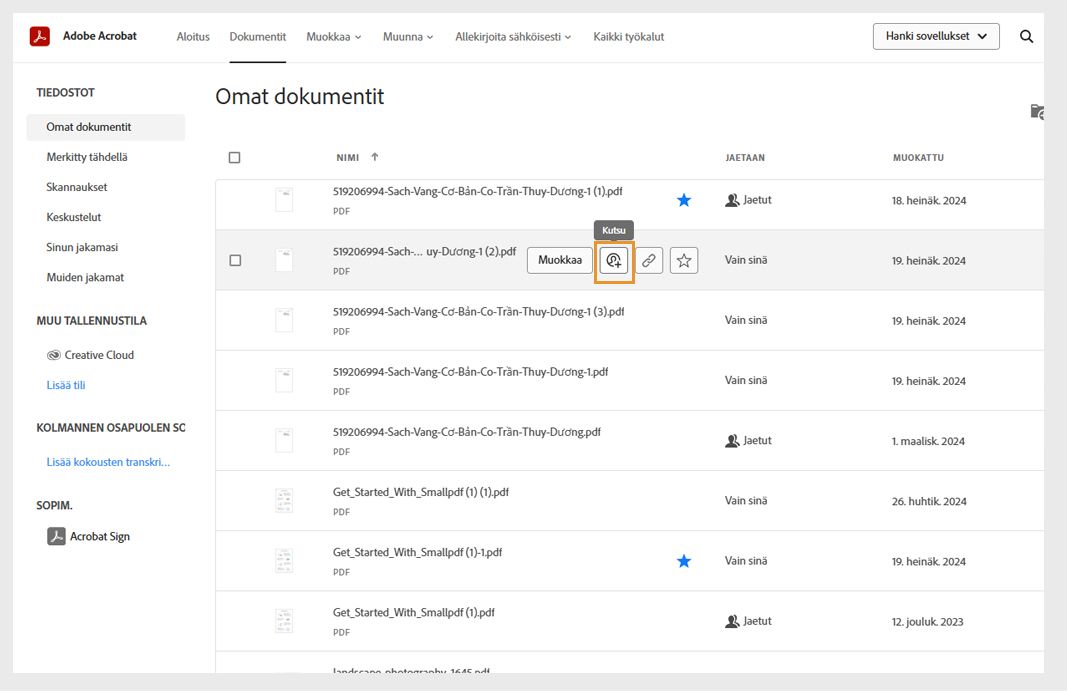Click the Kutsu invite icon button
Viewport: 1067px width, 691px height.
tap(614, 261)
